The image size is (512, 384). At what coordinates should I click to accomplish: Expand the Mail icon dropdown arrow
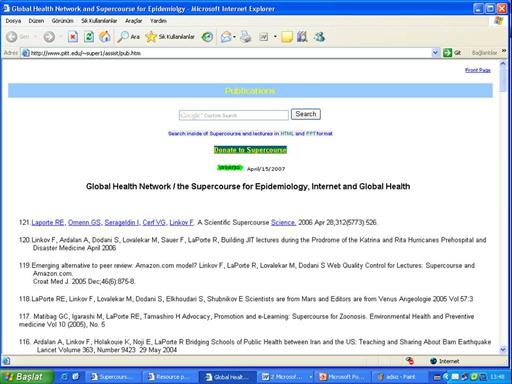234,37
